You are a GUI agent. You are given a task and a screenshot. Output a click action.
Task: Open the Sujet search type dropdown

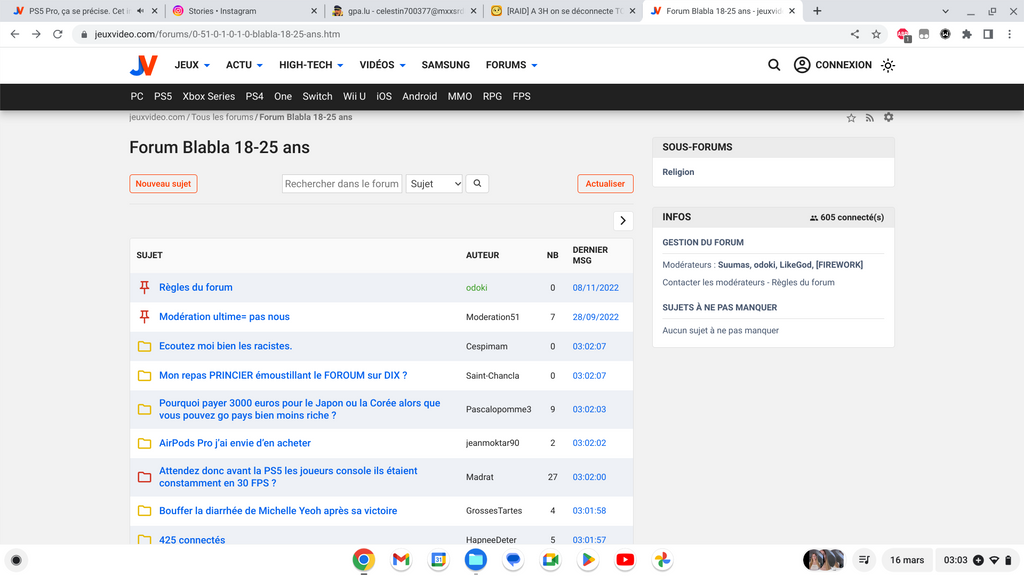coord(434,184)
